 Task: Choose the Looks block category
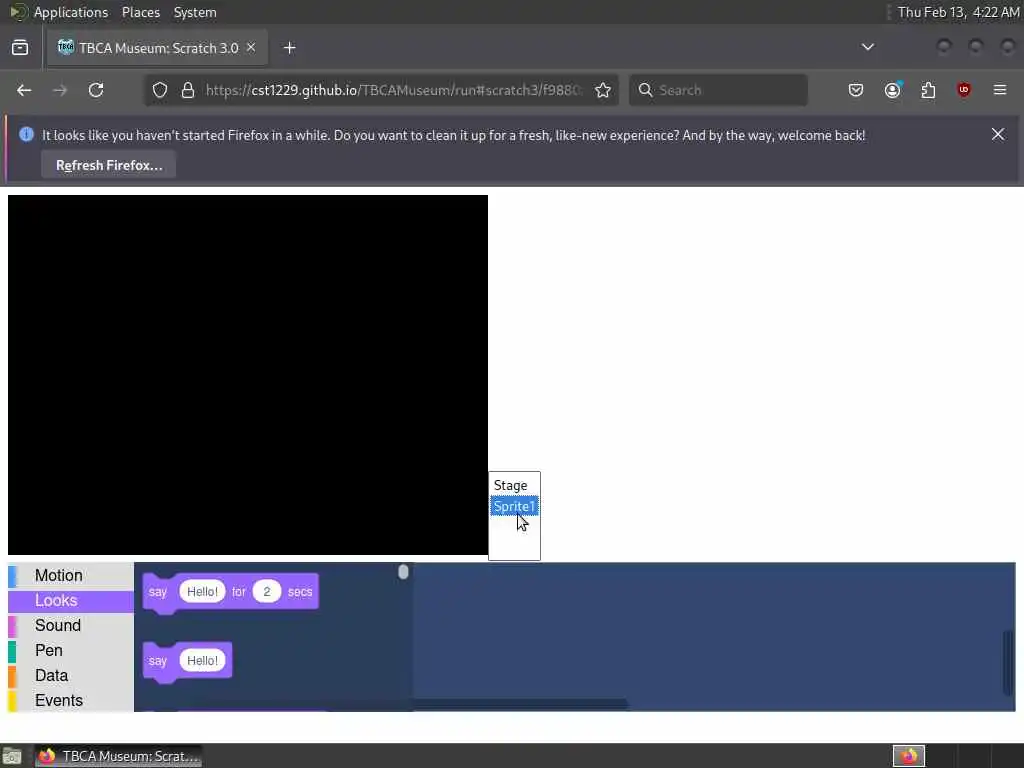coord(71,600)
